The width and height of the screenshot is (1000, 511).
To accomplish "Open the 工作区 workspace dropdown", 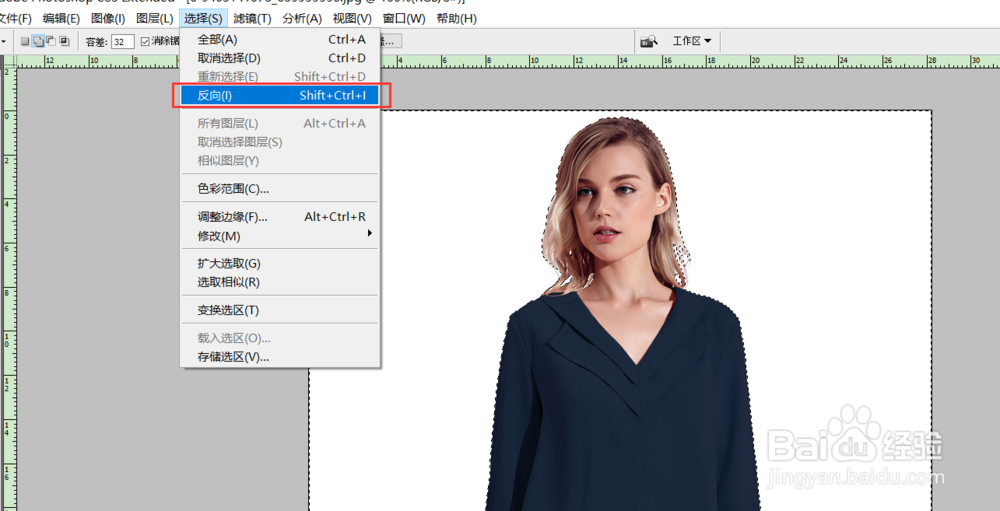I will click(692, 41).
